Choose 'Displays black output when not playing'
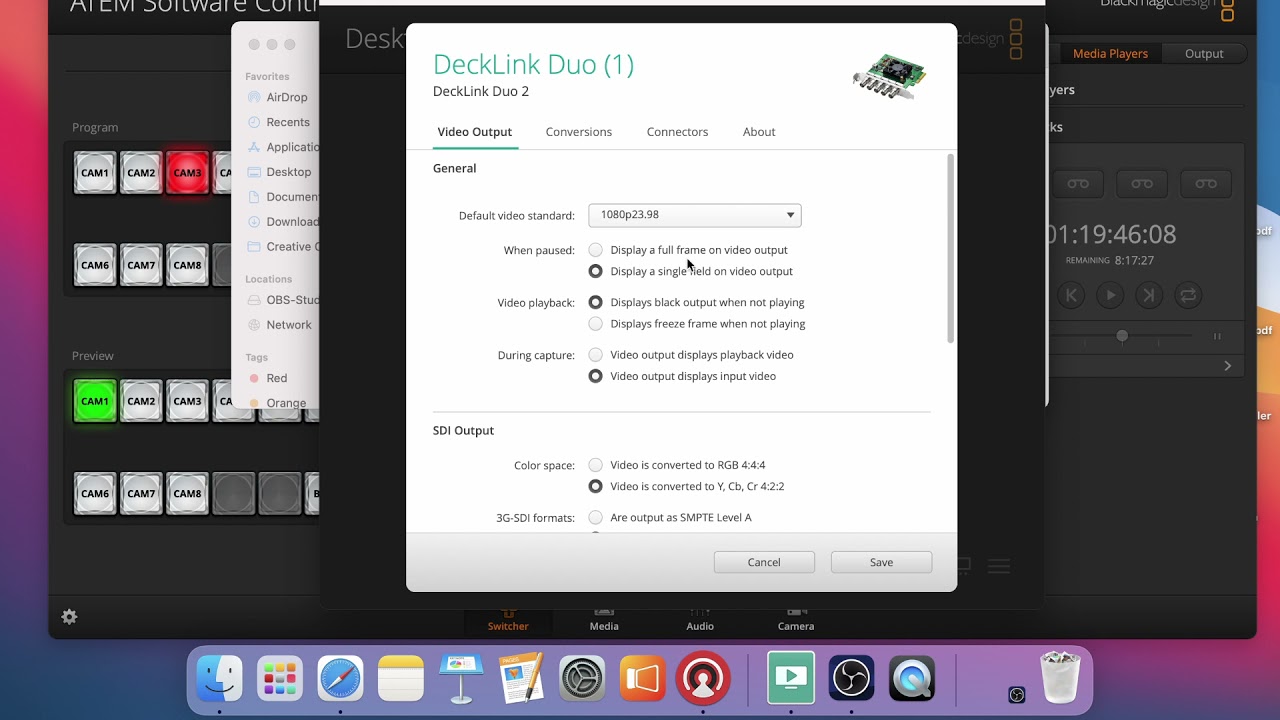 [596, 302]
